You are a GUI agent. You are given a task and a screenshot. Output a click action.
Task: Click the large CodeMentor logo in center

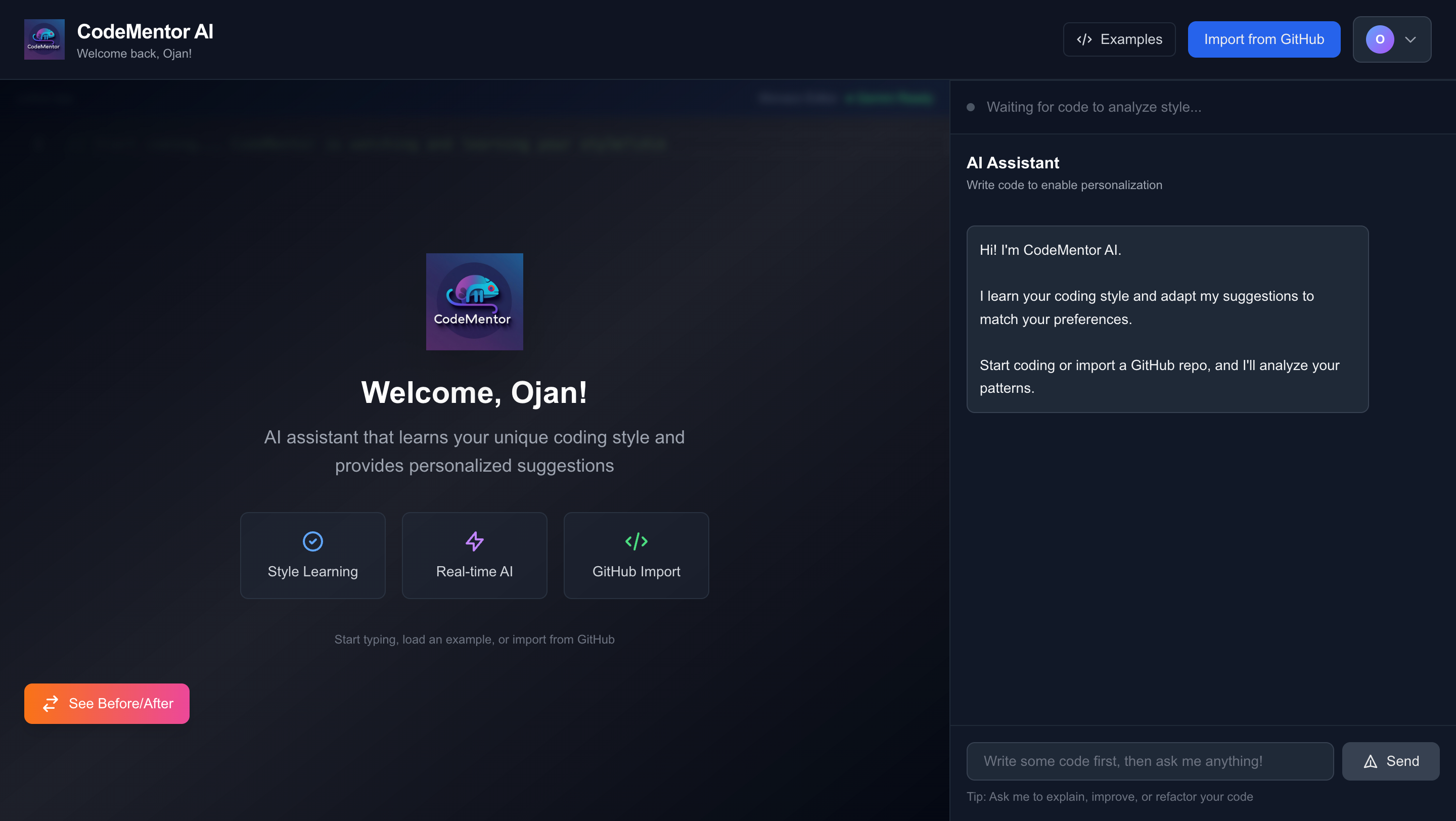[474, 301]
